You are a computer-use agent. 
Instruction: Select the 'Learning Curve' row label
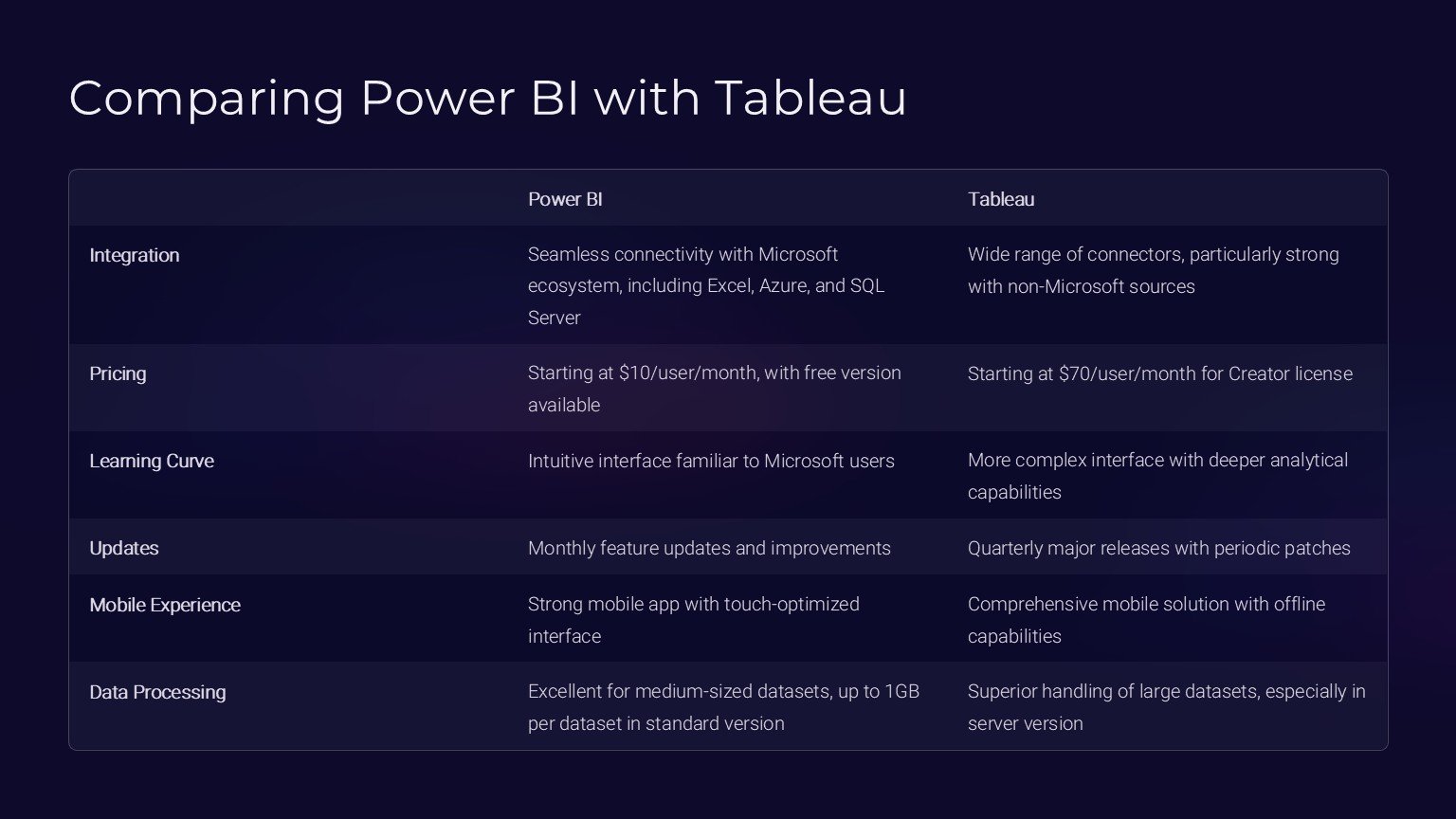click(x=152, y=461)
